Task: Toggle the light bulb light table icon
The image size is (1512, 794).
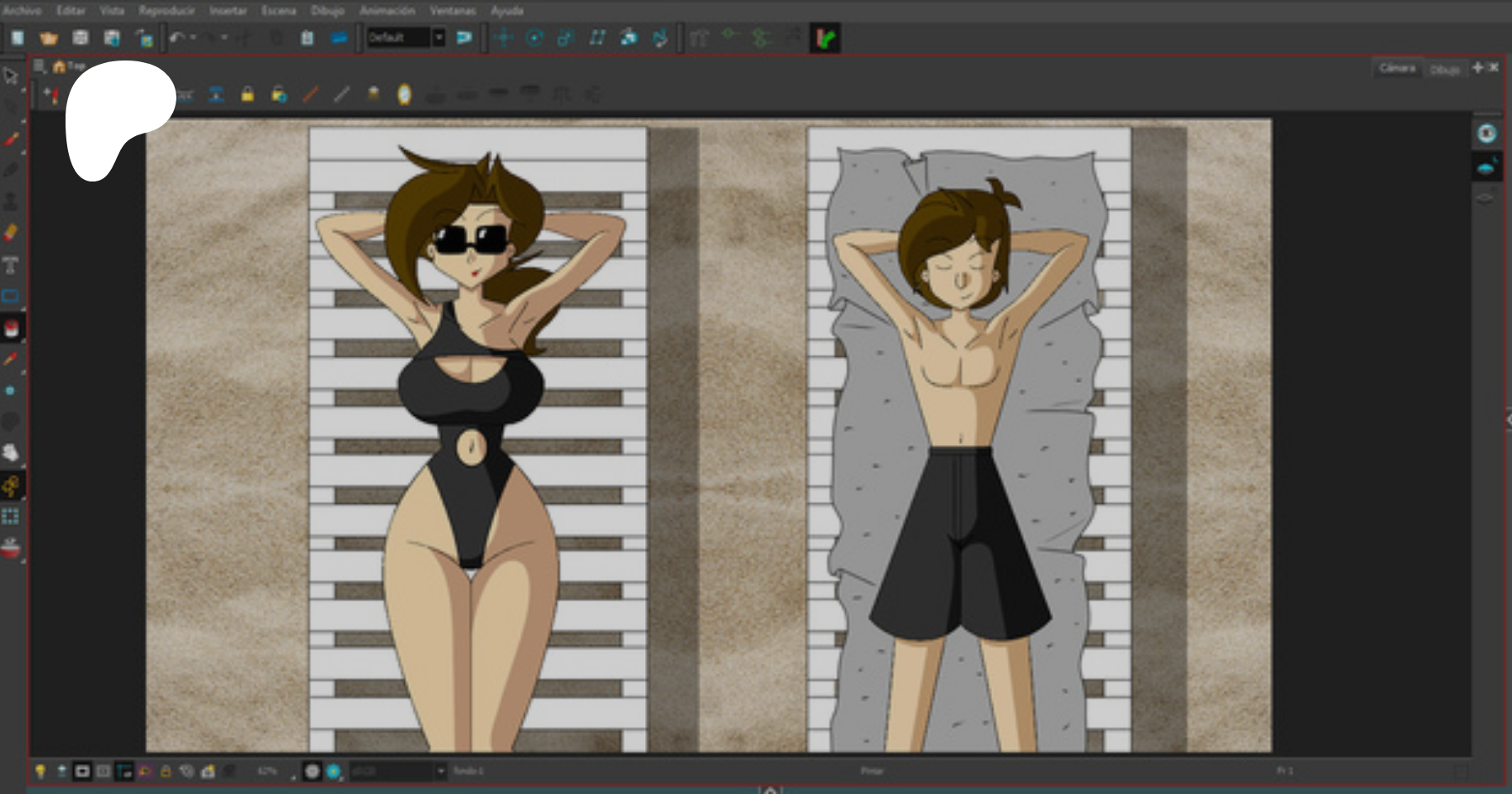Action: (x=39, y=770)
